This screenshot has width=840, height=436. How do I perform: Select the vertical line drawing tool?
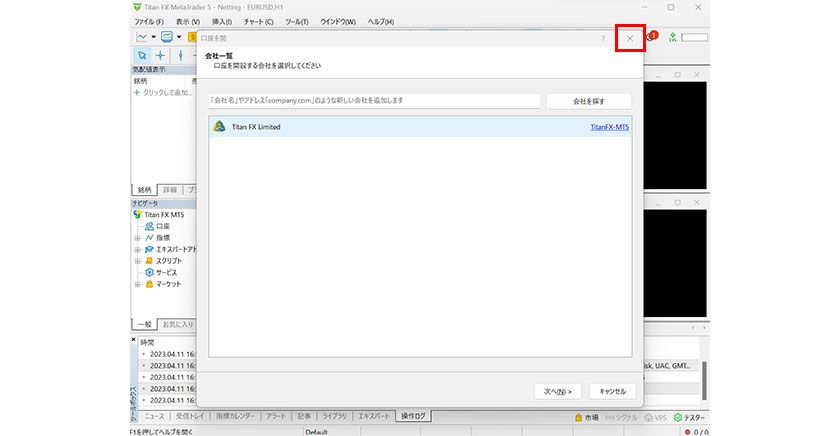(x=181, y=55)
